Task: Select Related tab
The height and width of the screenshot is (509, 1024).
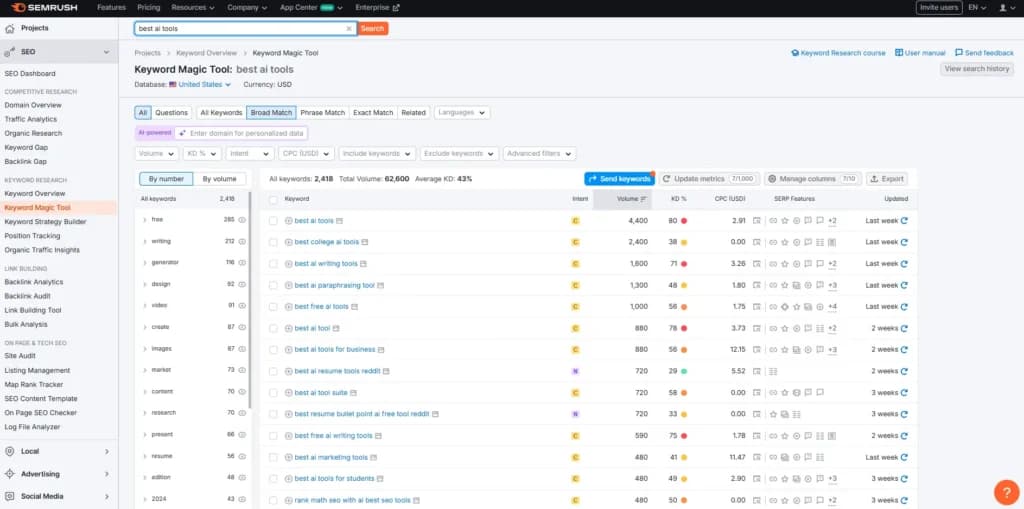Action: click(413, 112)
